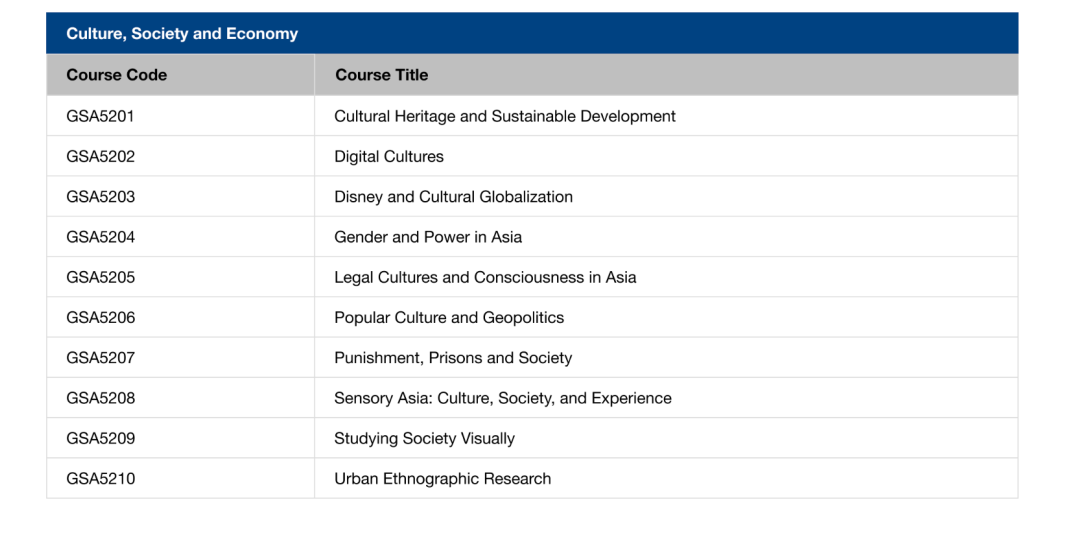This screenshot has width=1068, height=533.
Task: Click the Course Title column header
Action: click(x=381, y=75)
